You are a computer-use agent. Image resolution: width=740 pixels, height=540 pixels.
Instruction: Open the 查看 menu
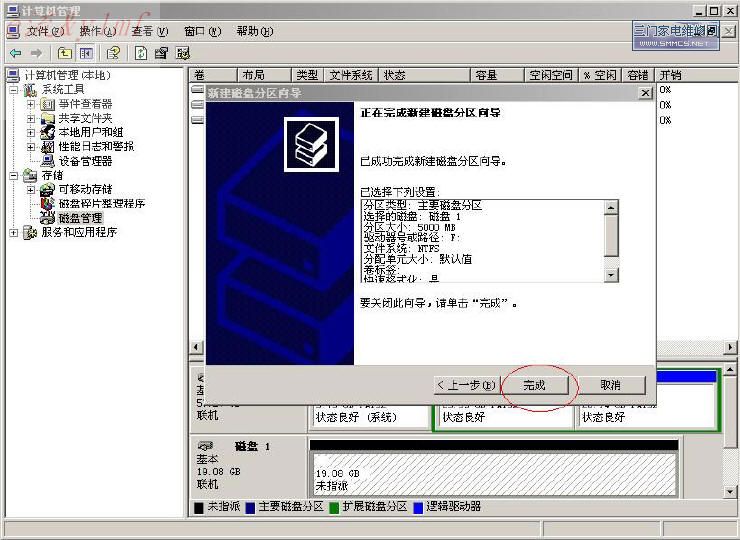(149, 31)
